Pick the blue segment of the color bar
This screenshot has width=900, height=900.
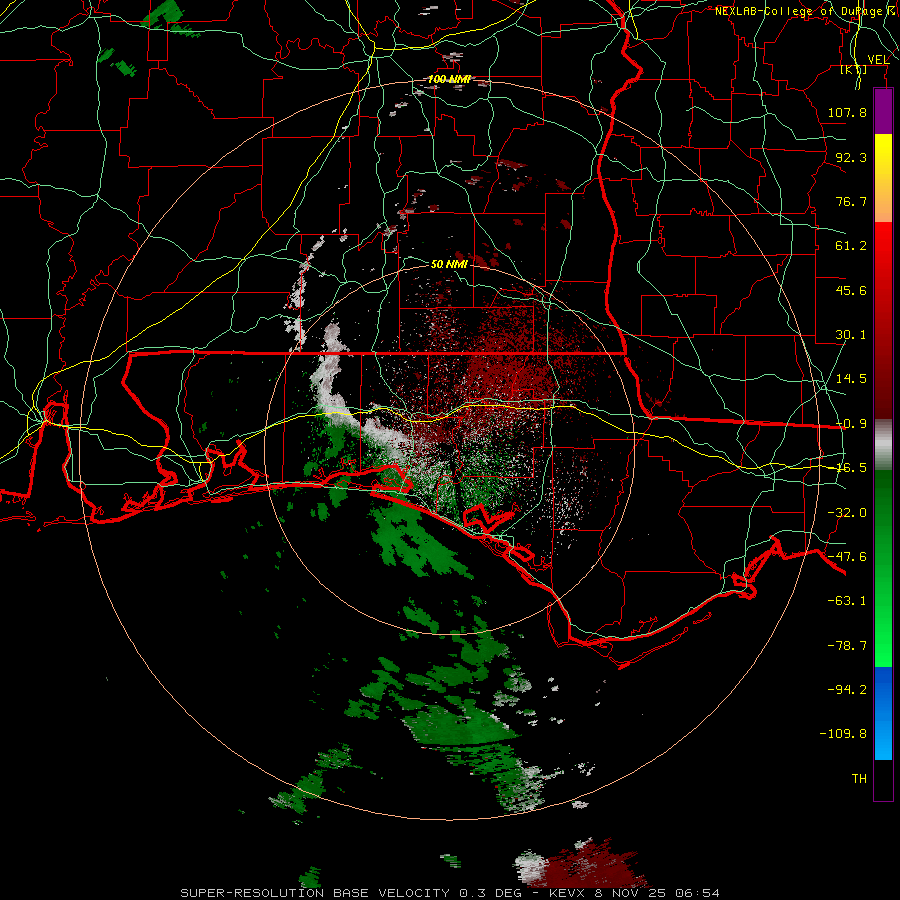click(883, 713)
